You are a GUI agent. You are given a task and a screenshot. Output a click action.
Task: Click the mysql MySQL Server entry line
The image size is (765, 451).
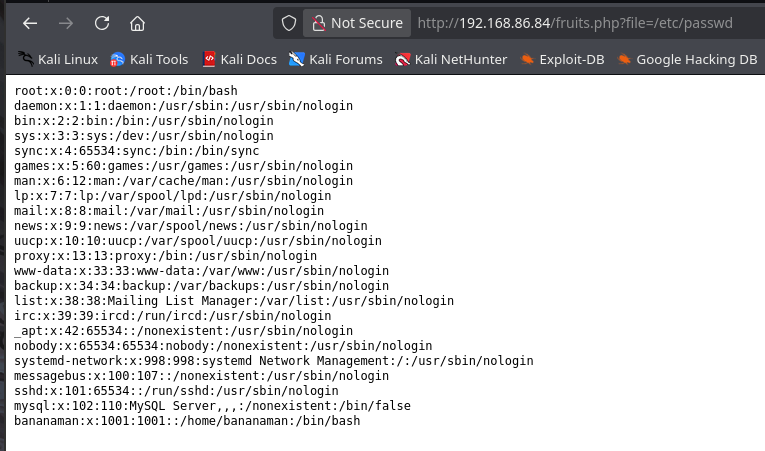tap(212, 406)
